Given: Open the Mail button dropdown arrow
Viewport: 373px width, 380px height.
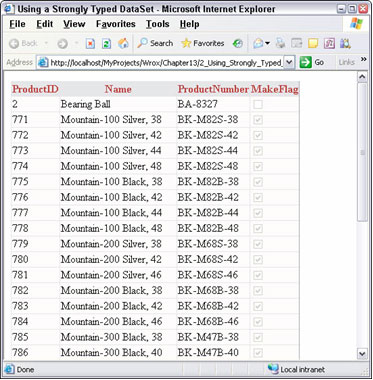Looking at the screenshot, I should (x=267, y=43).
